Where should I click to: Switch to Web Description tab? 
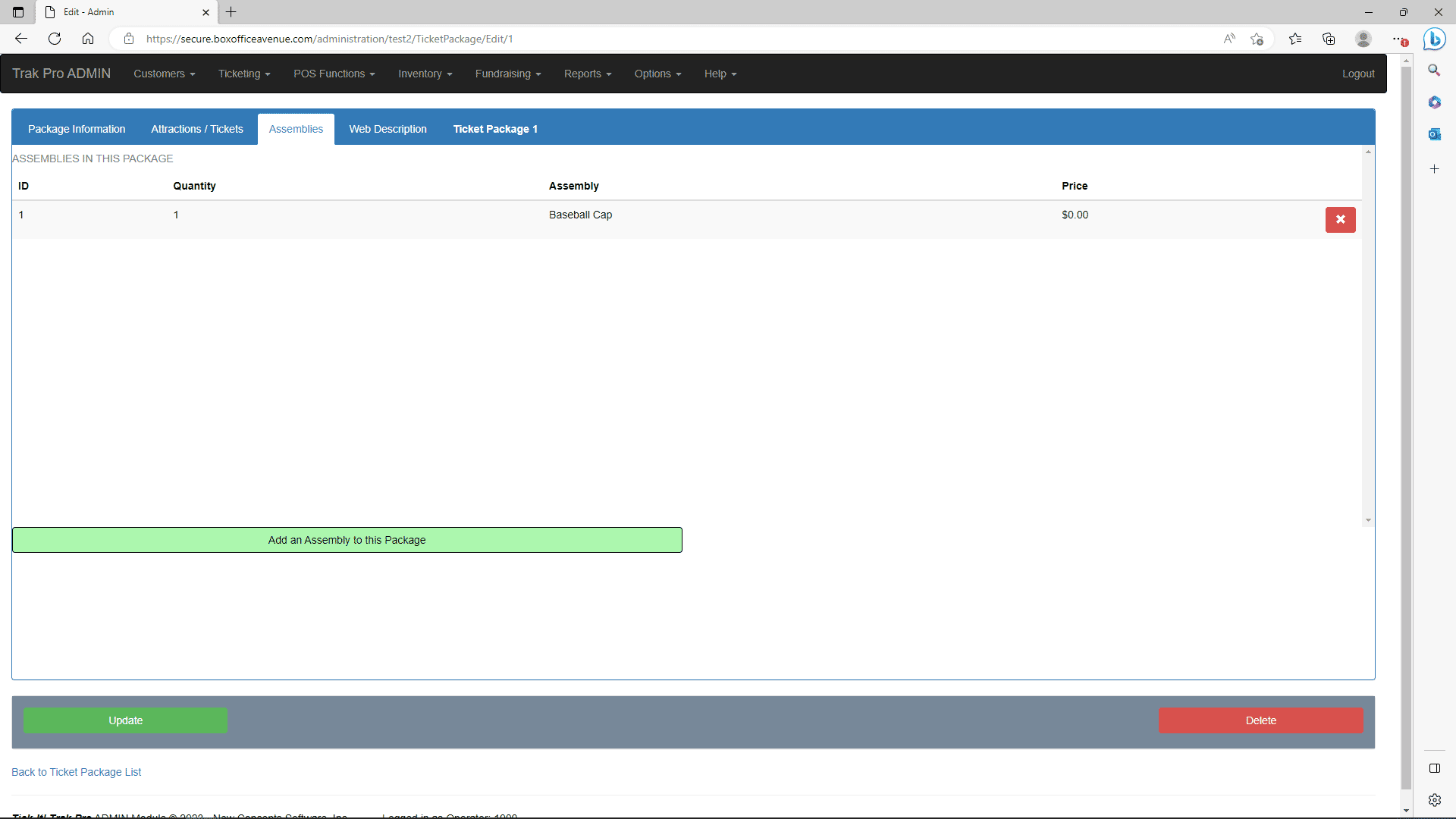(388, 129)
